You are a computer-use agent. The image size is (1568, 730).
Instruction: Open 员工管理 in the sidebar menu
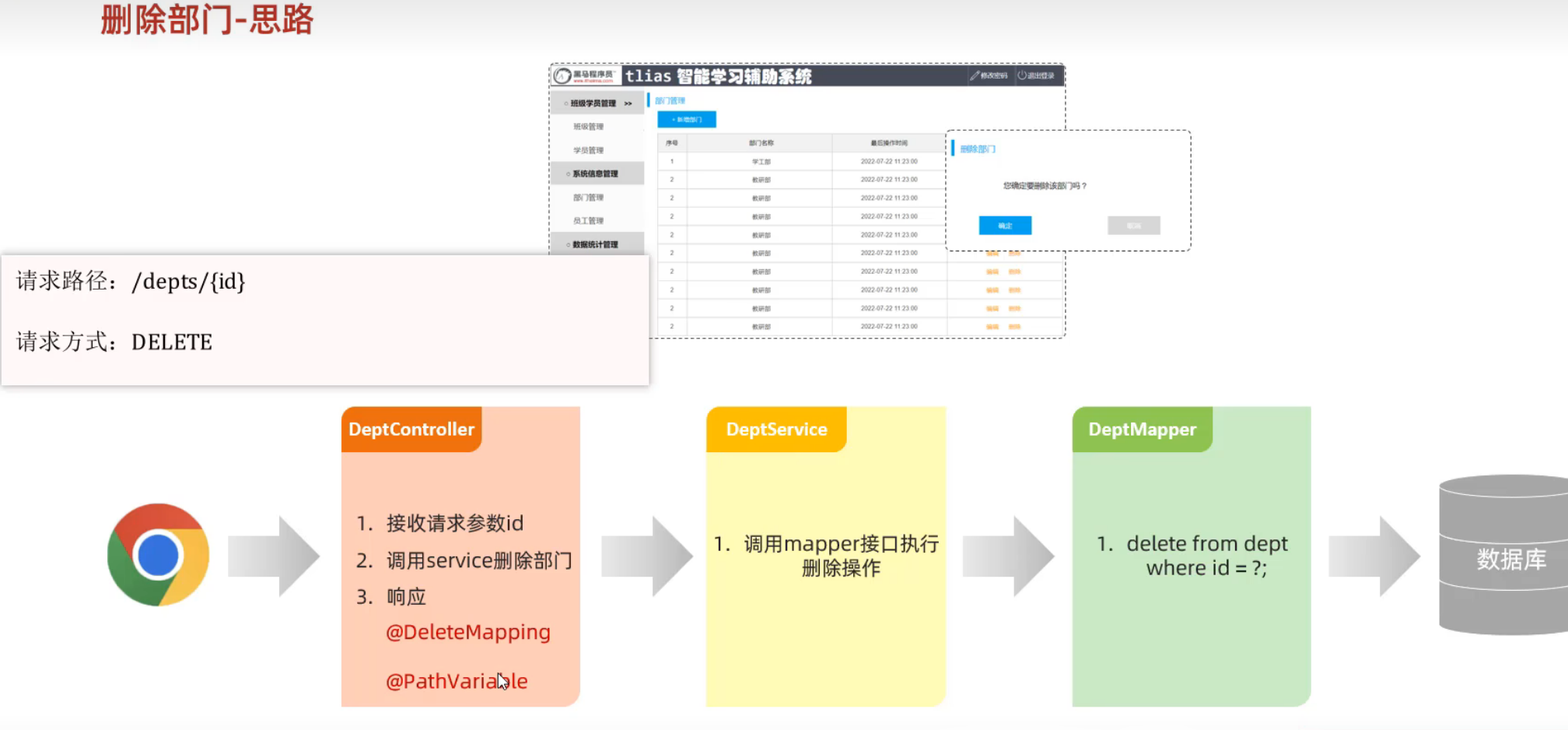pos(589,221)
